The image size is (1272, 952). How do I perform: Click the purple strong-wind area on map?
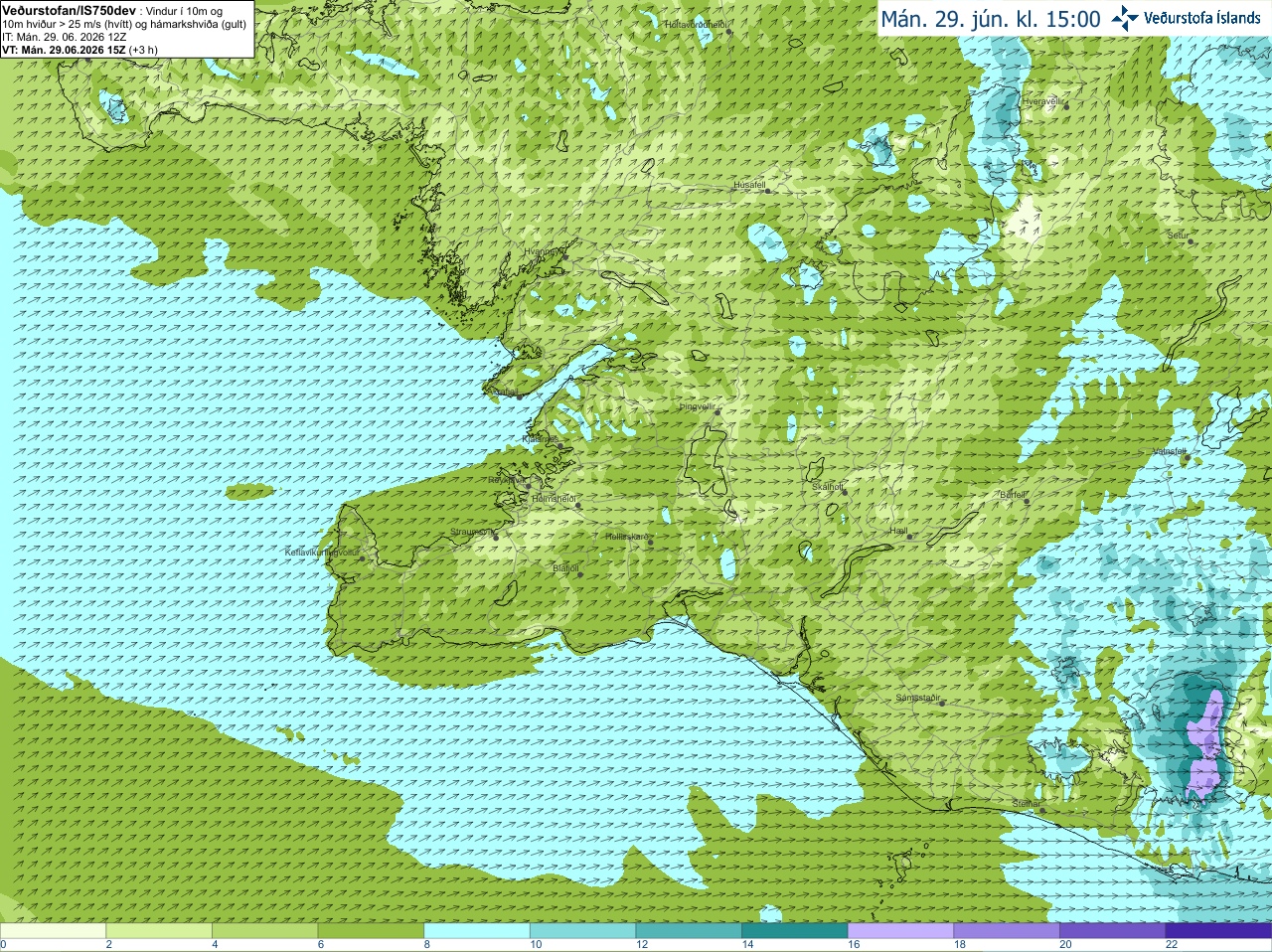(x=1206, y=747)
